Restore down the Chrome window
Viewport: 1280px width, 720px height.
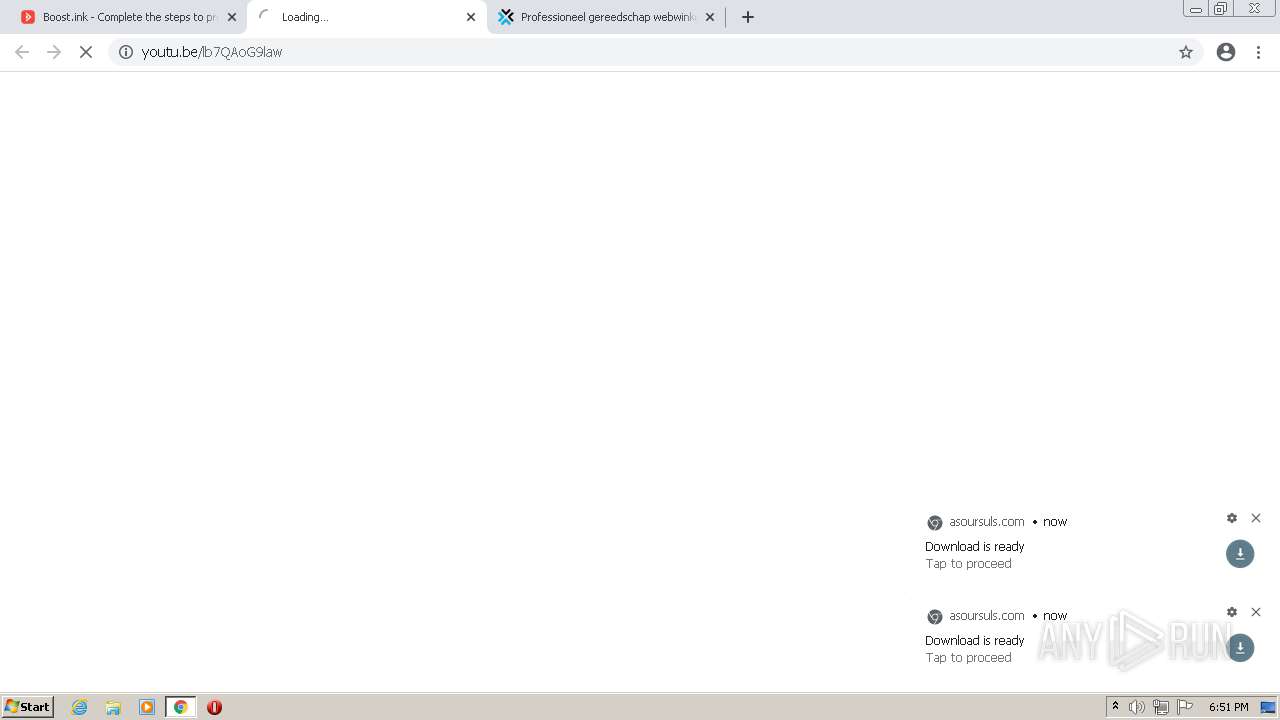(x=1220, y=9)
